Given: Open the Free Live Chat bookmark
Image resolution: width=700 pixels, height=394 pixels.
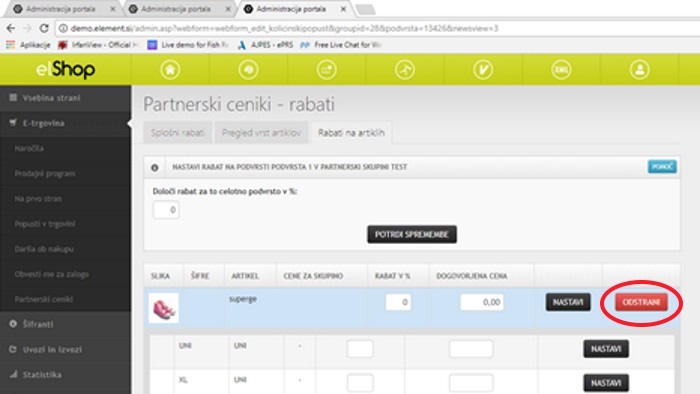Looking at the screenshot, I should pos(341,45).
